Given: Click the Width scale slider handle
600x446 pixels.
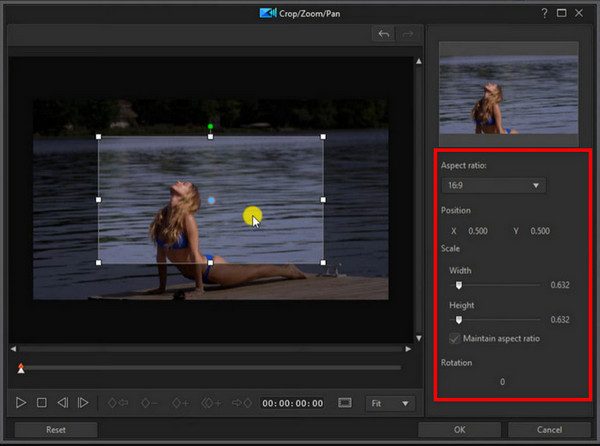Looking at the screenshot, I should [458, 285].
